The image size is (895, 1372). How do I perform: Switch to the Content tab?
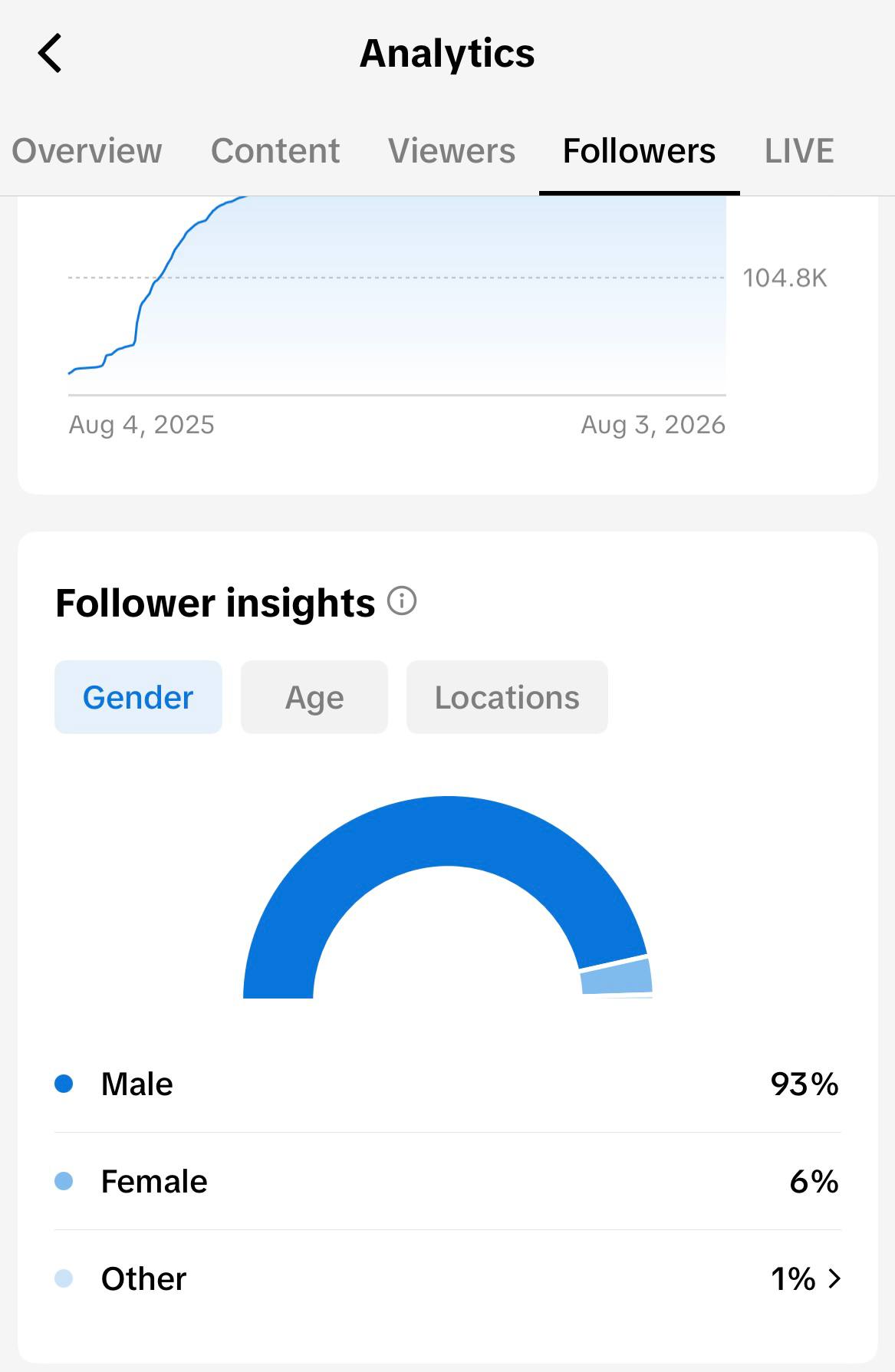point(275,151)
